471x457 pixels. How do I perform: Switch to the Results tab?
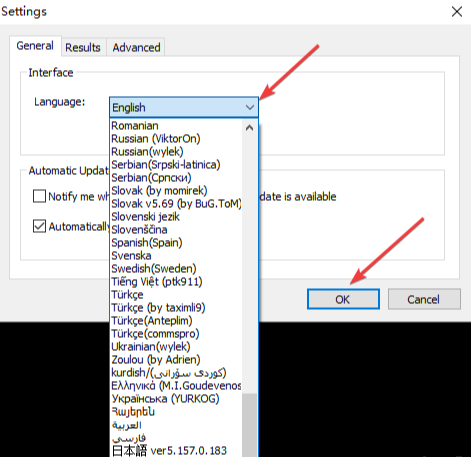(x=83, y=47)
